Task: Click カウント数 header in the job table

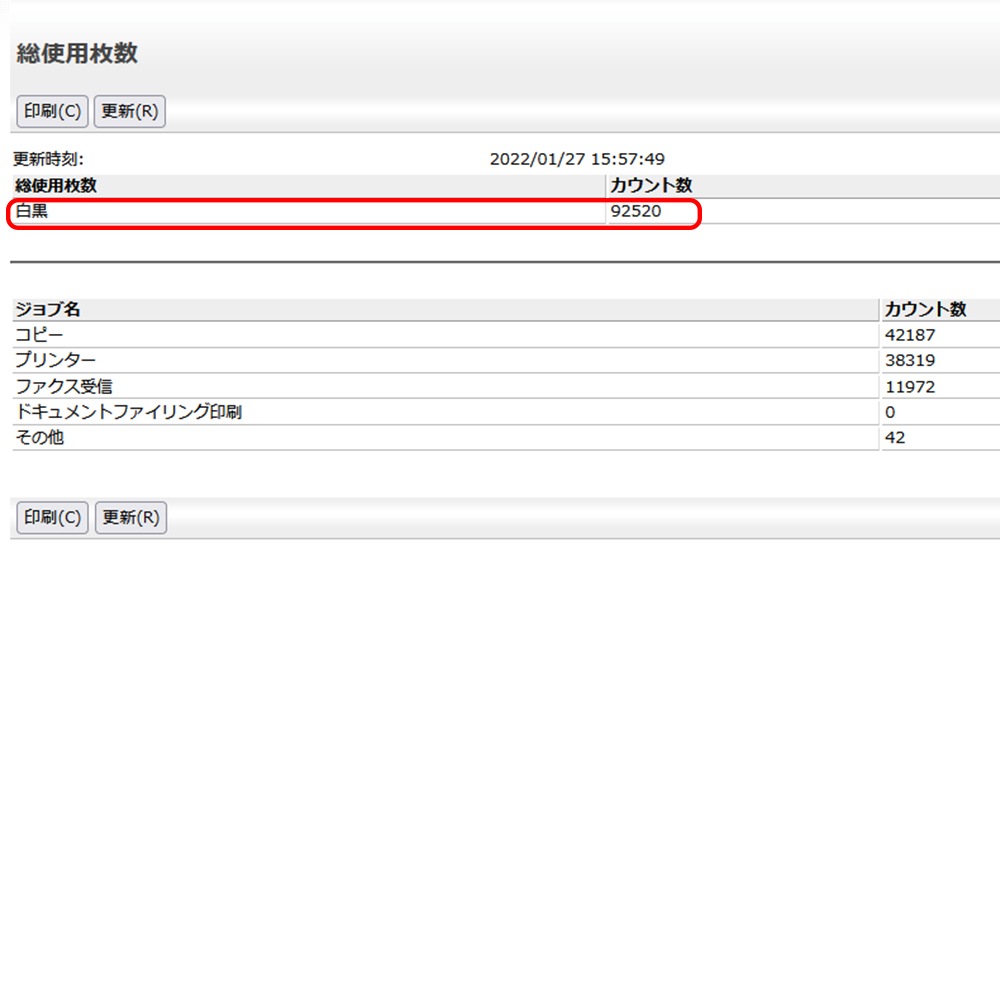Action: click(x=926, y=310)
